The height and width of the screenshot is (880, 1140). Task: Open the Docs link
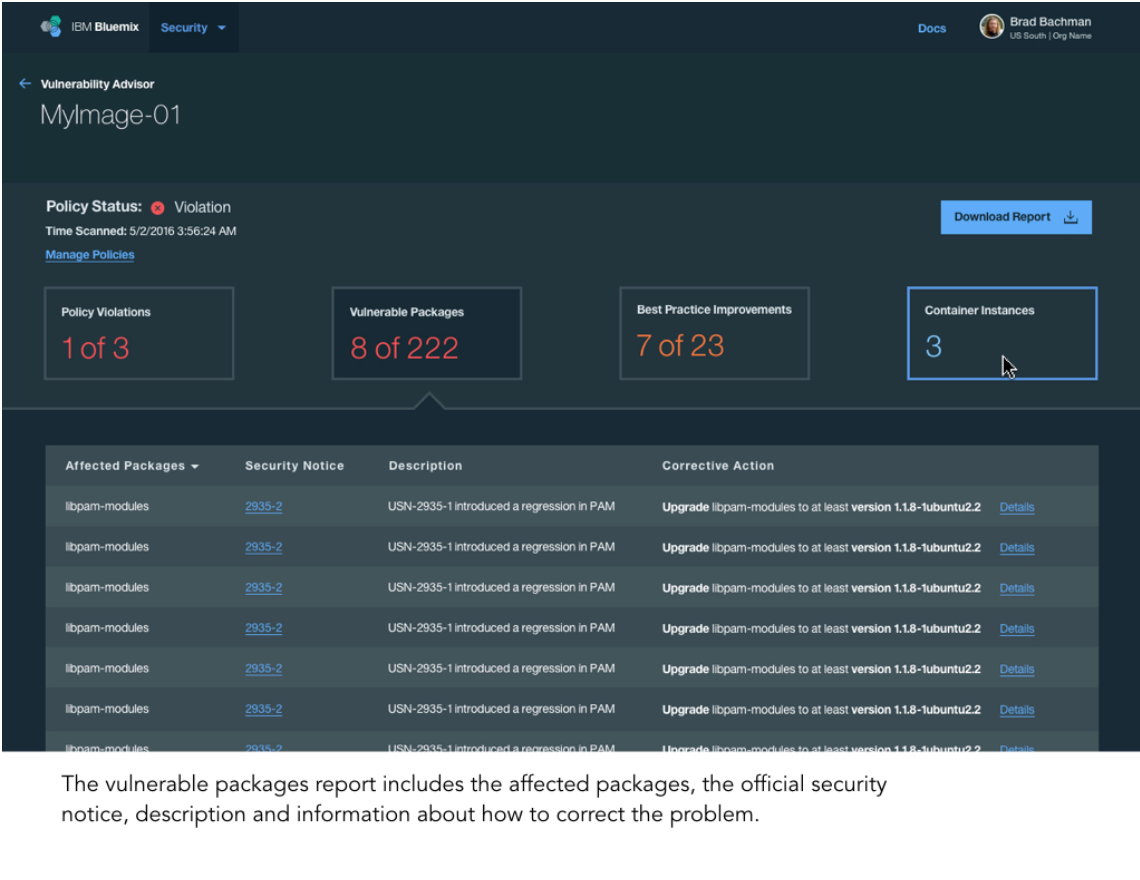[x=931, y=28]
